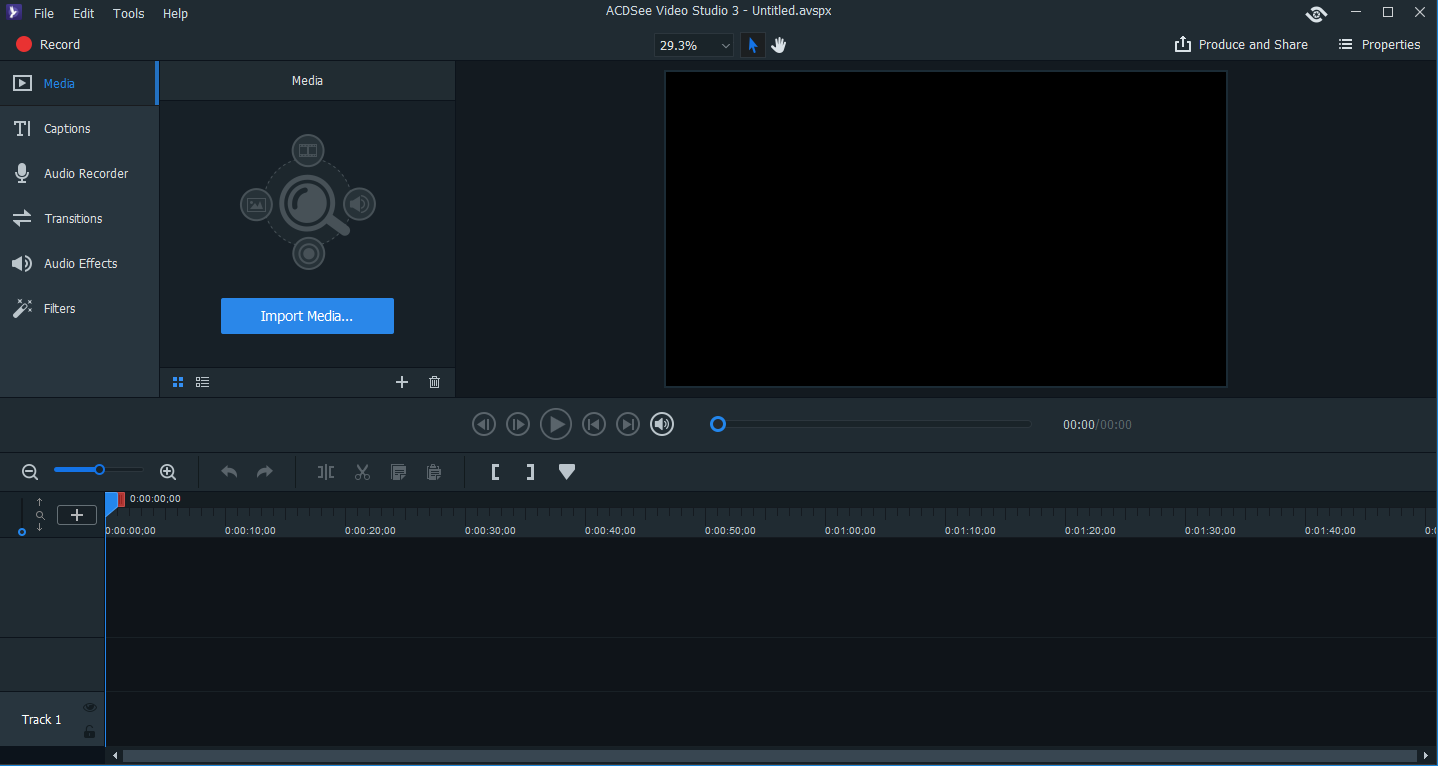Select the hand pan tool

pyautogui.click(x=779, y=45)
